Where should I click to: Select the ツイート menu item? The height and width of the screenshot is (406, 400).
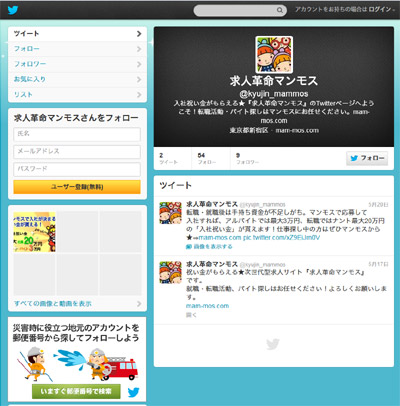pyautogui.click(x=77, y=34)
